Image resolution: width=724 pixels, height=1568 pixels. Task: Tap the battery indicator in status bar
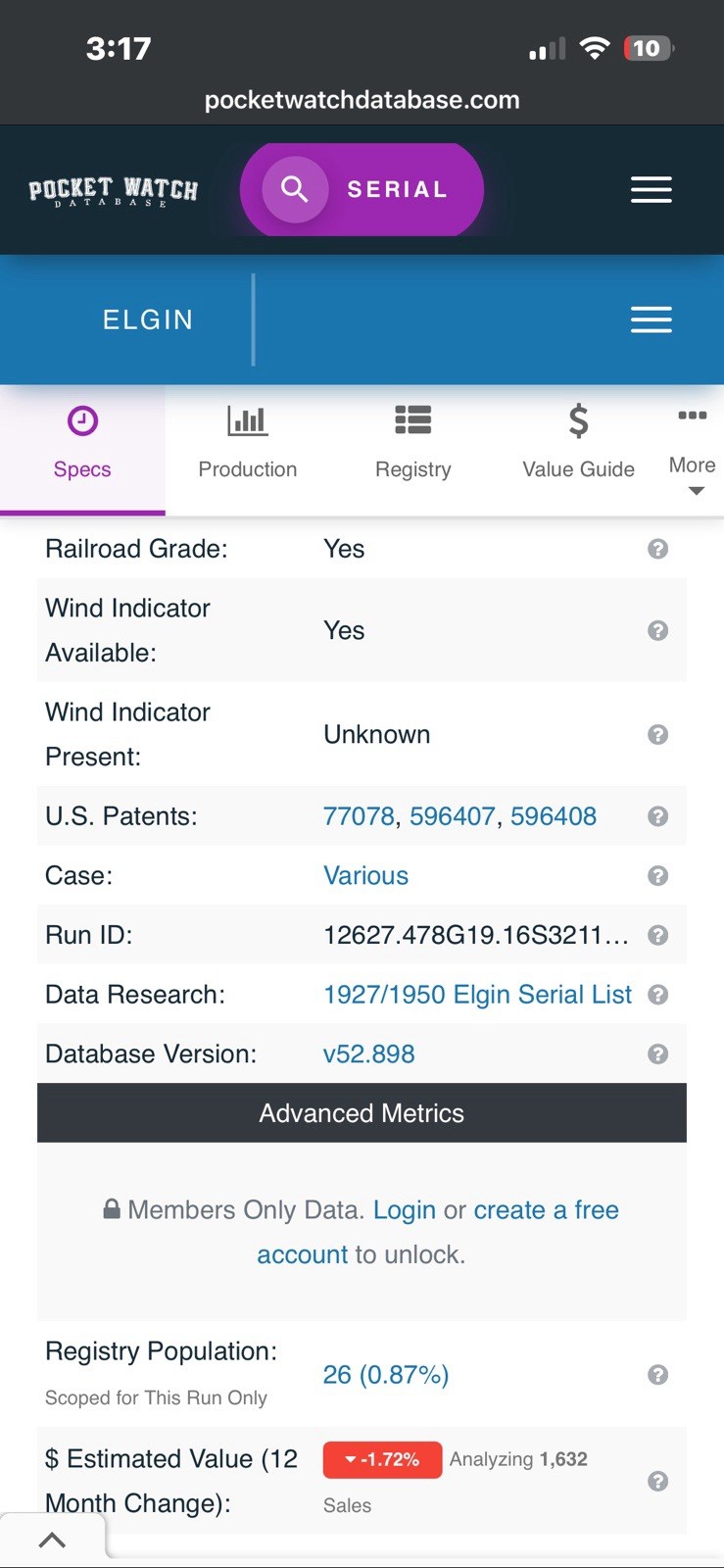click(649, 48)
